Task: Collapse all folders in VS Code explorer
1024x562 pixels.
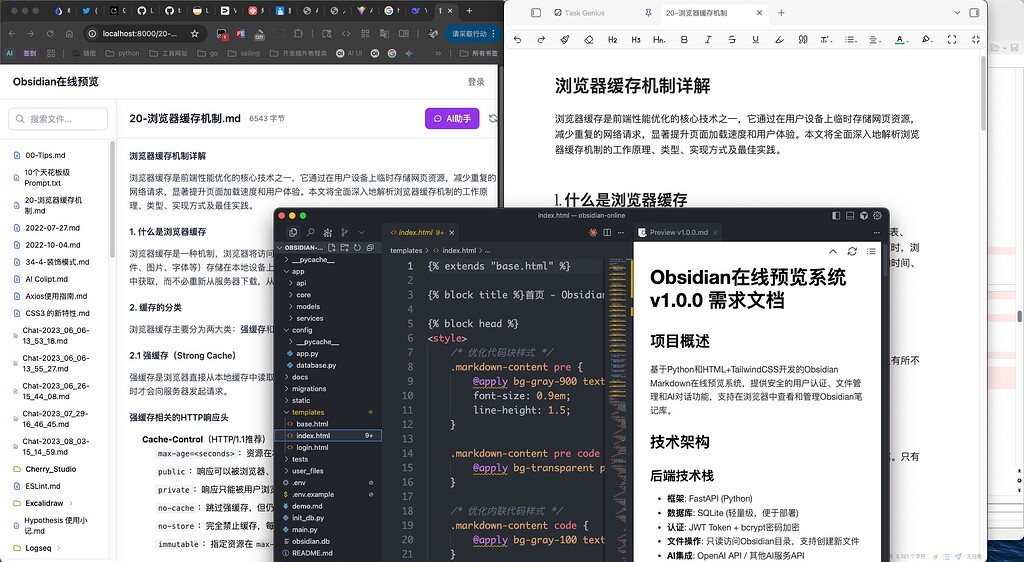Action: [370, 248]
